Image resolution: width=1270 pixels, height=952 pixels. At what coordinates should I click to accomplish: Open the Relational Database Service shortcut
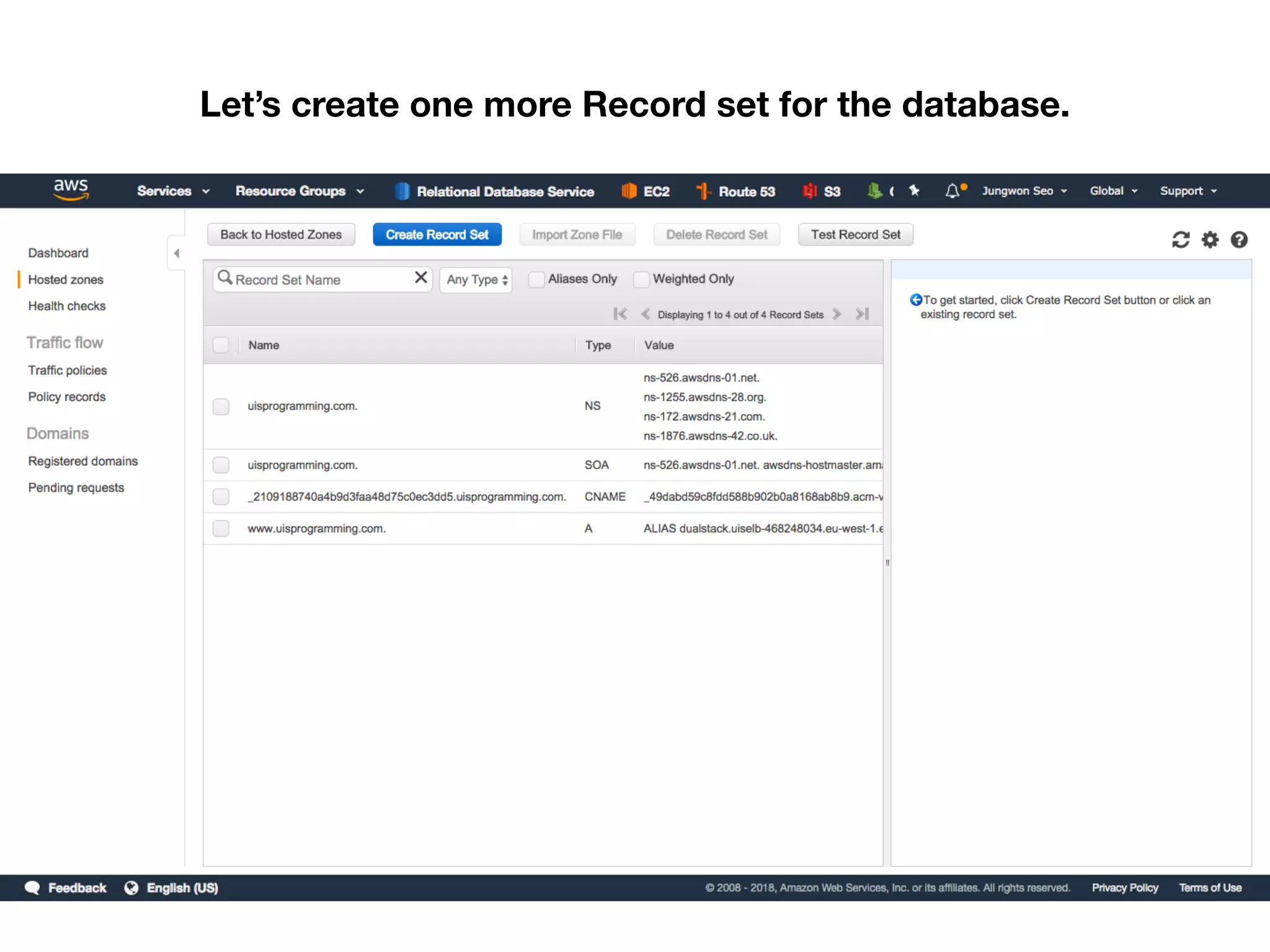494,192
